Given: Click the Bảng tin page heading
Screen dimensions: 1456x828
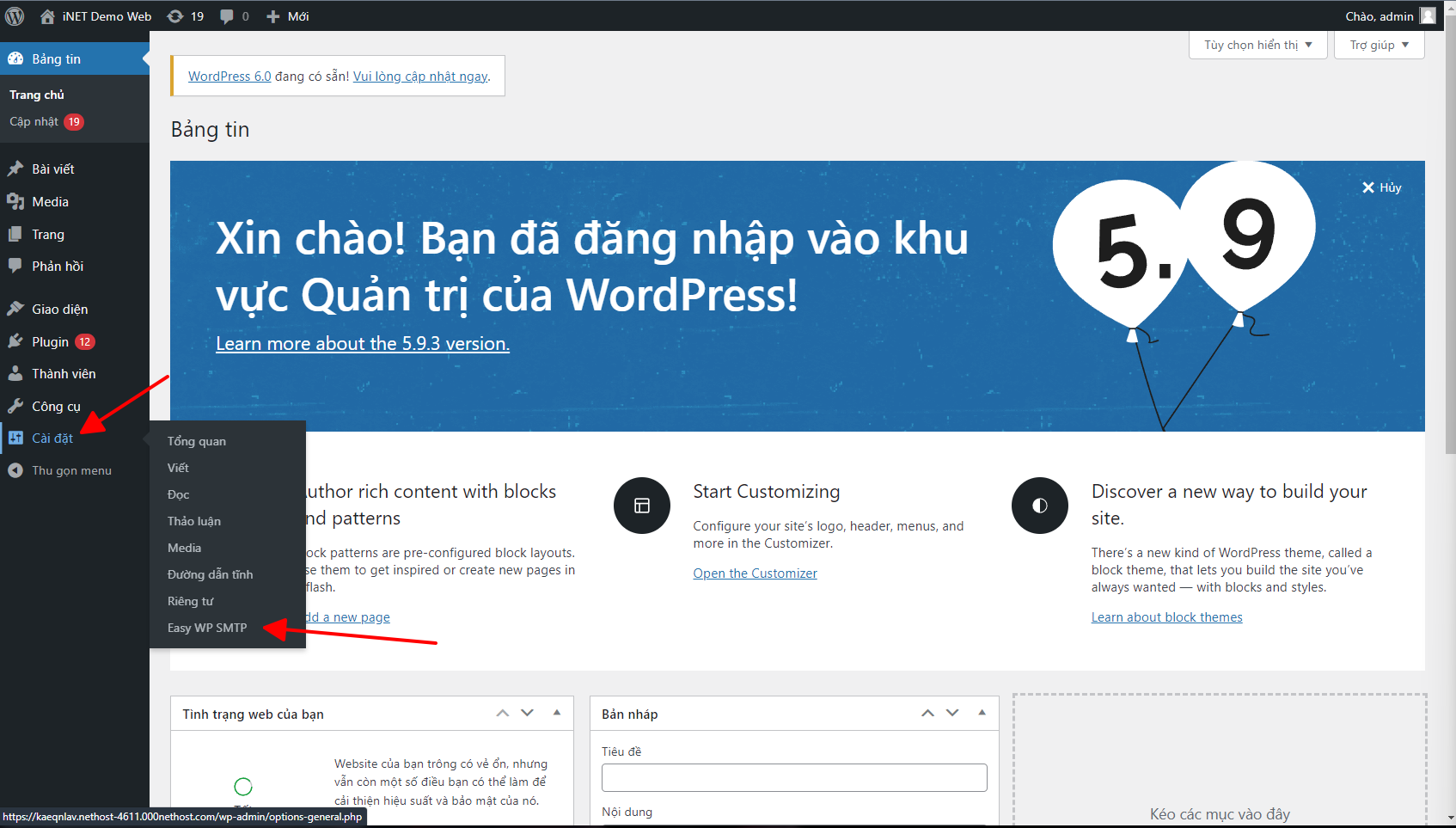Looking at the screenshot, I should tap(211, 130).
